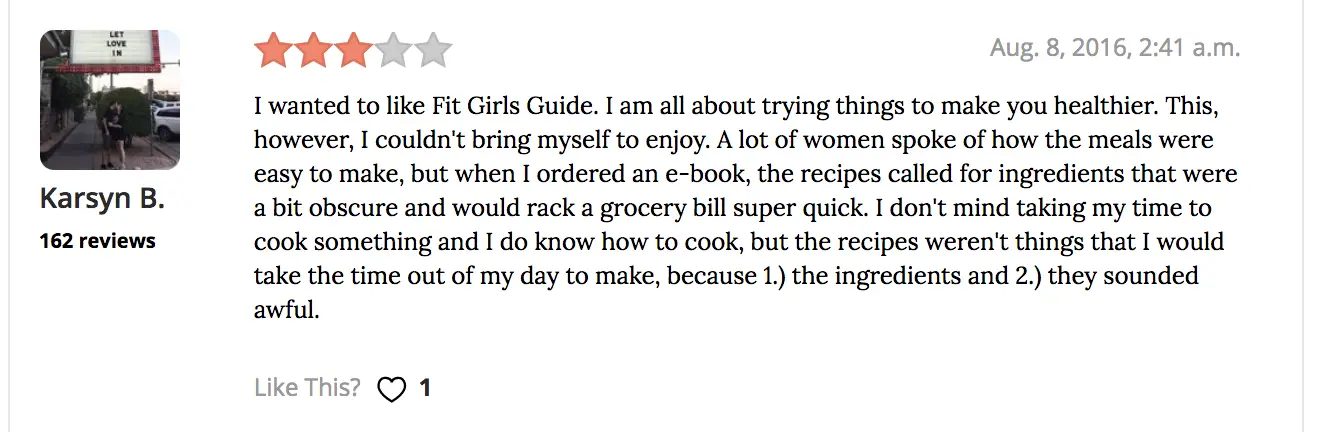Viewport: 1320px width, 432px height.
Task: Click the like count number 1
Action: [x=425, y=388]
